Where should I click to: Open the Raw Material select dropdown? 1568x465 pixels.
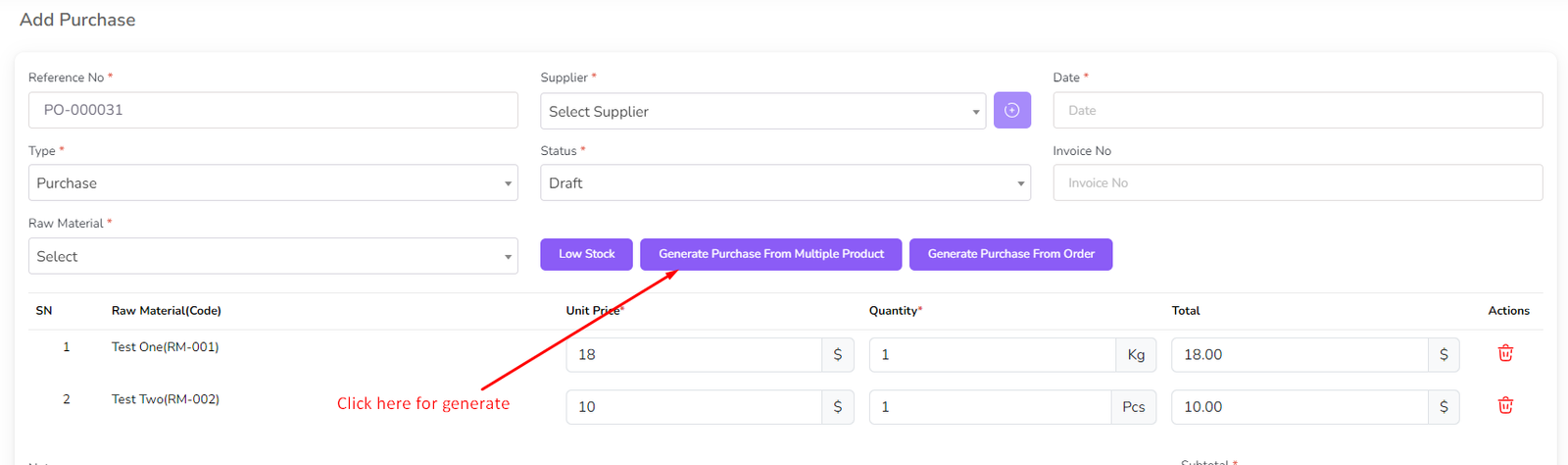point(272,256)
